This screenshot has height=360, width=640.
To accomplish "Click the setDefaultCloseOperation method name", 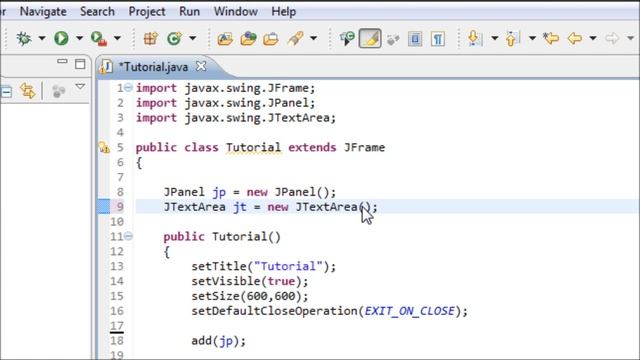I will tap(275, 311).
